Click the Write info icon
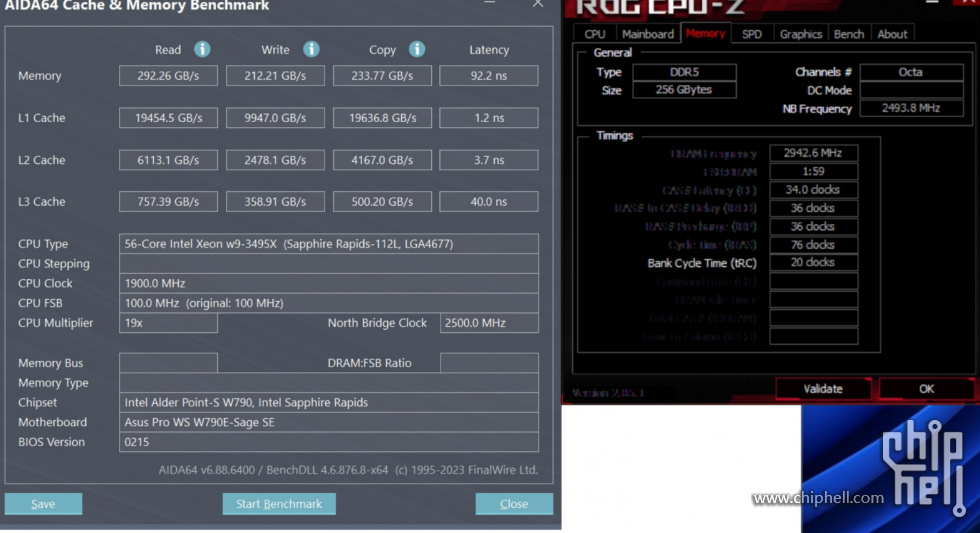 311,49
